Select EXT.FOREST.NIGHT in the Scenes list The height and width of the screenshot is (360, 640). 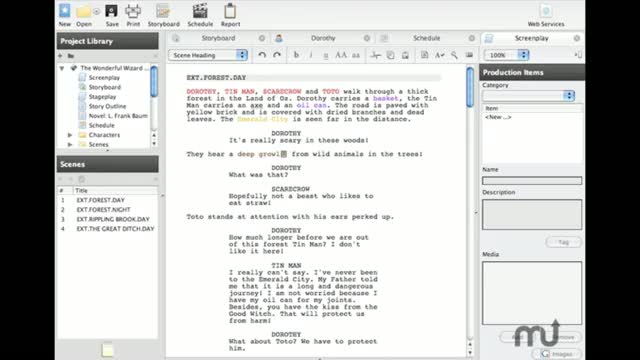(x=103, y=209)
